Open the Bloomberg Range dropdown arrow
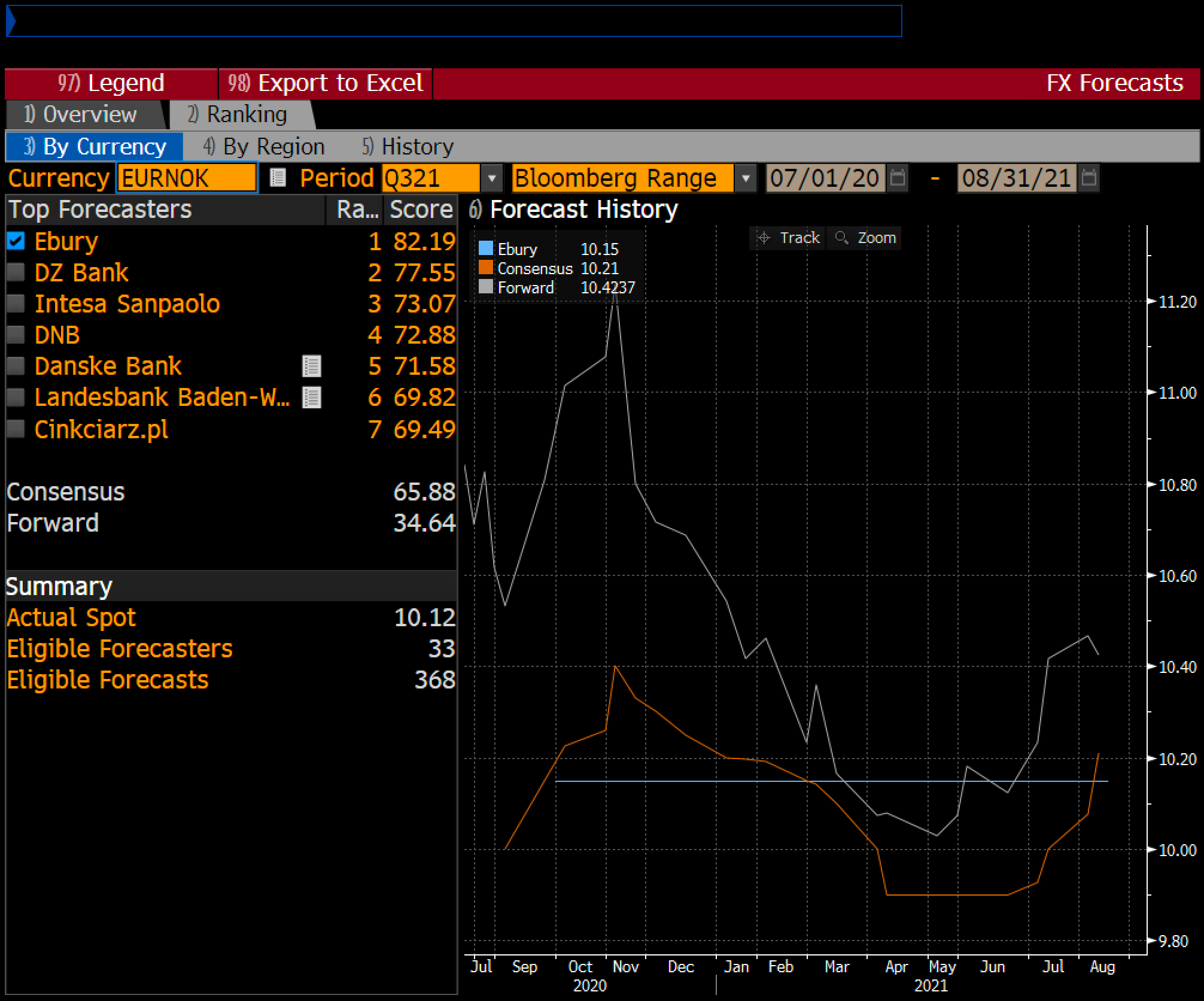1204x1001 pixels. [x=746, y=178]
